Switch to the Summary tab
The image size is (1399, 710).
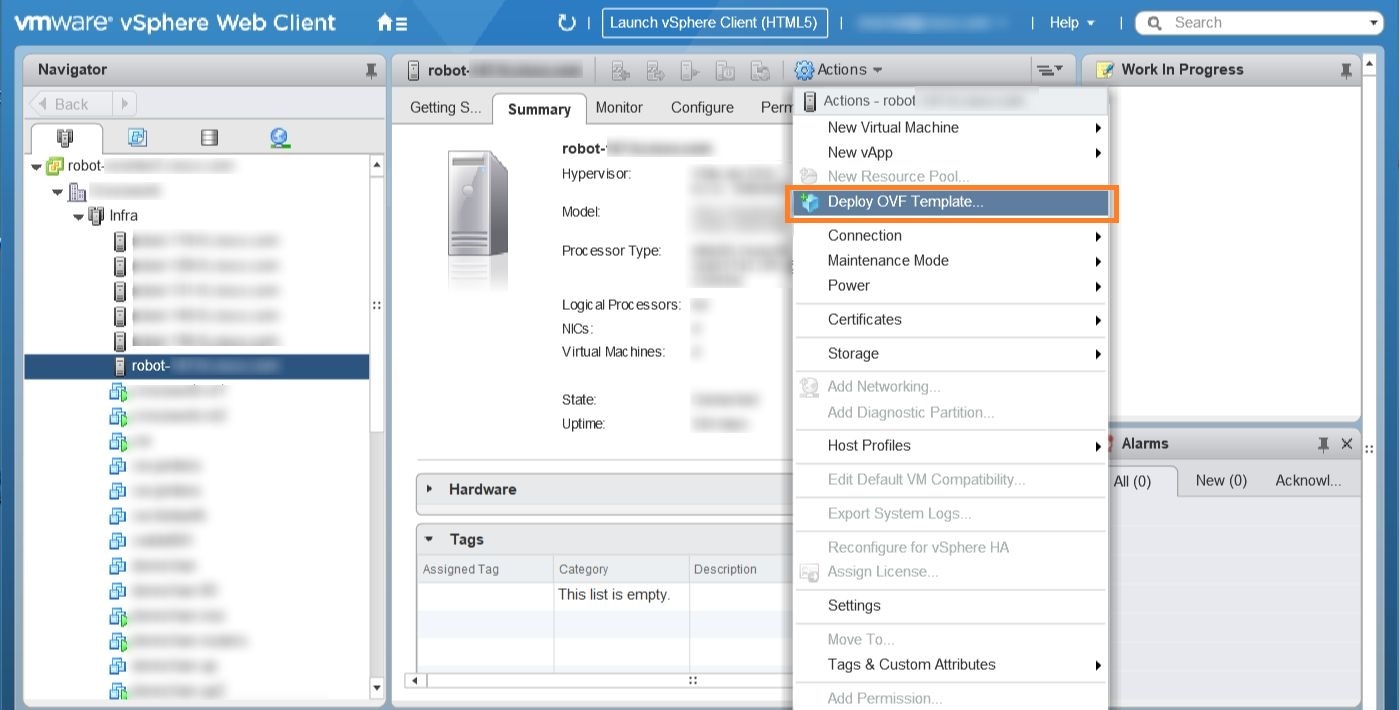click(539, 109)
